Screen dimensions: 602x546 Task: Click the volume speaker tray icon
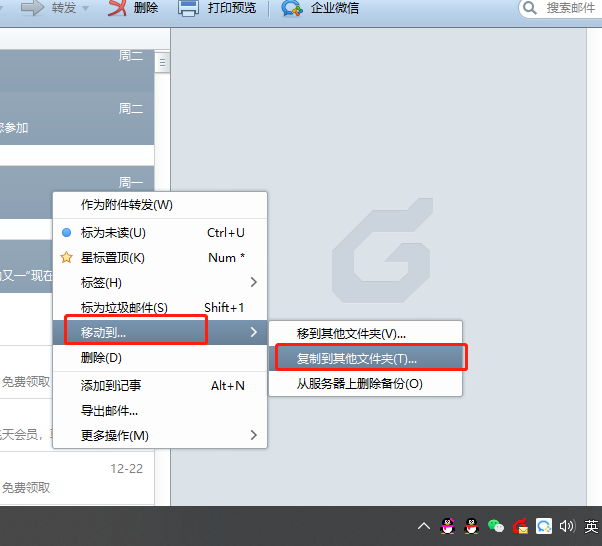coord(568,526)
